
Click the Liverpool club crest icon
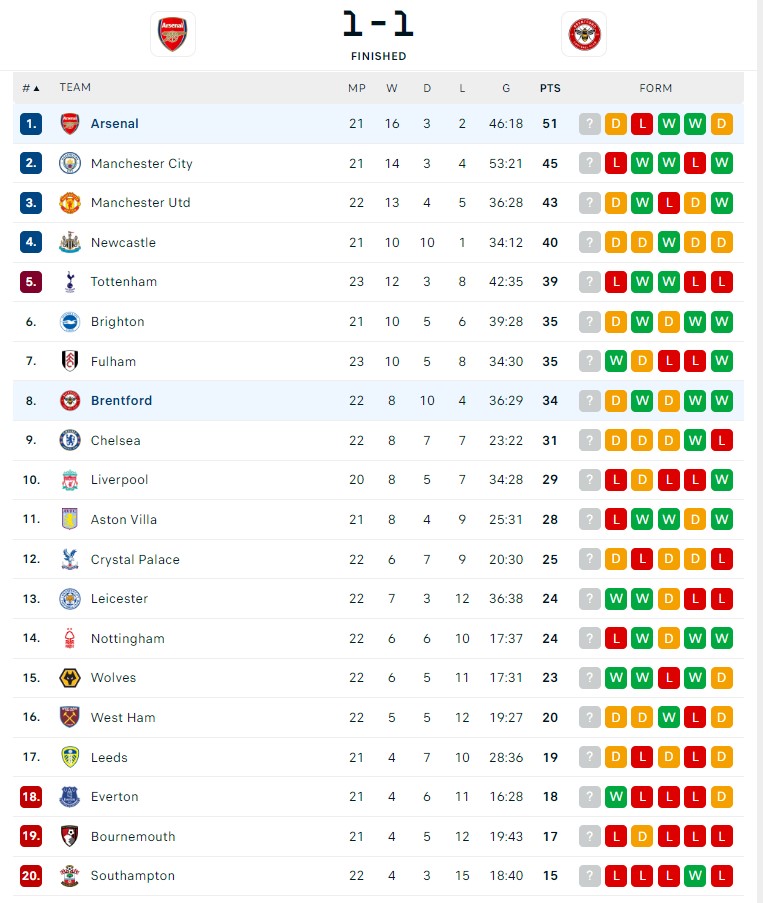69,480
